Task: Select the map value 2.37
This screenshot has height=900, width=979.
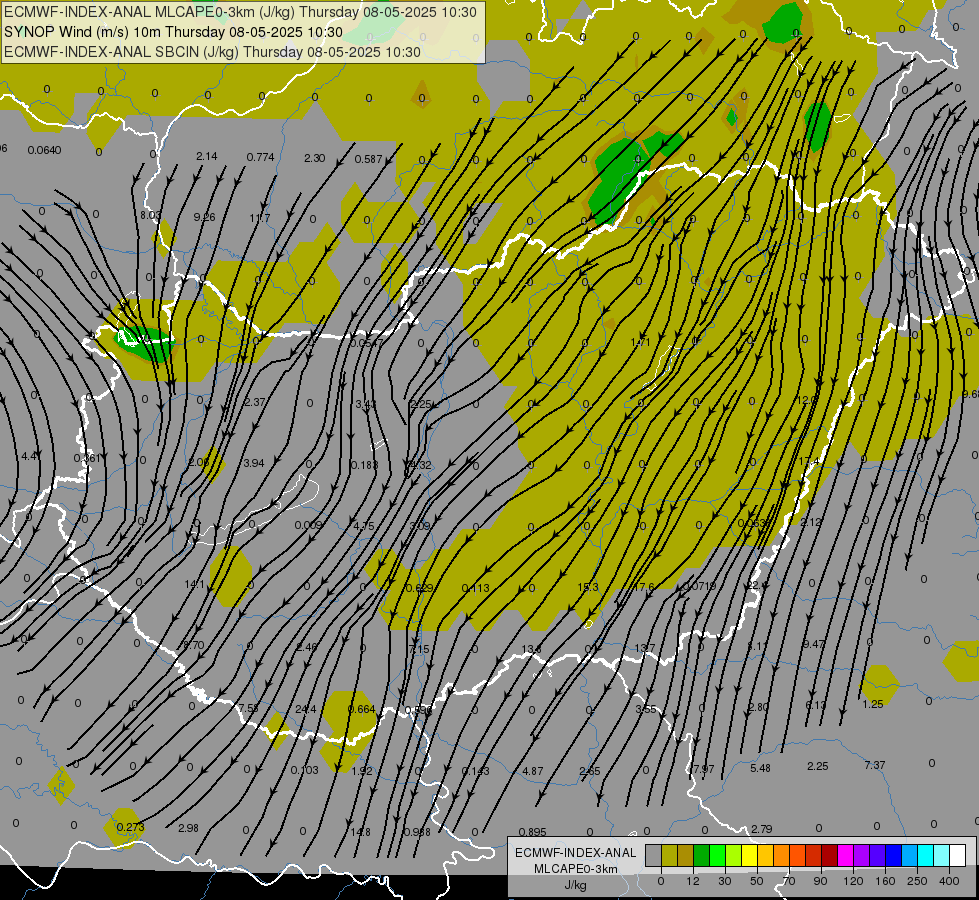Action: [255, 402]
